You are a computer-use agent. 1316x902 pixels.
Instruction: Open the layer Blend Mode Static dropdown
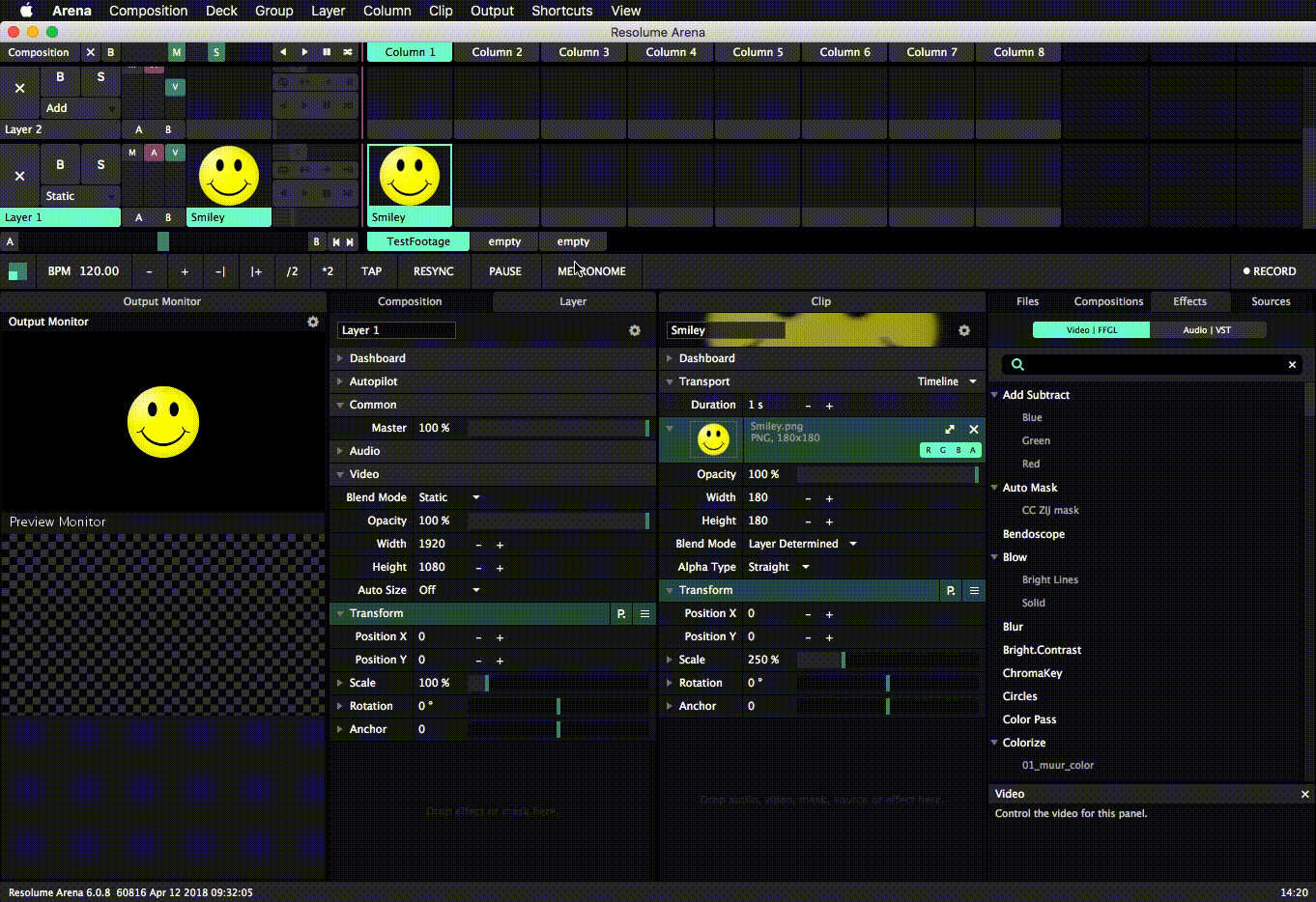(x=449, y=497)
